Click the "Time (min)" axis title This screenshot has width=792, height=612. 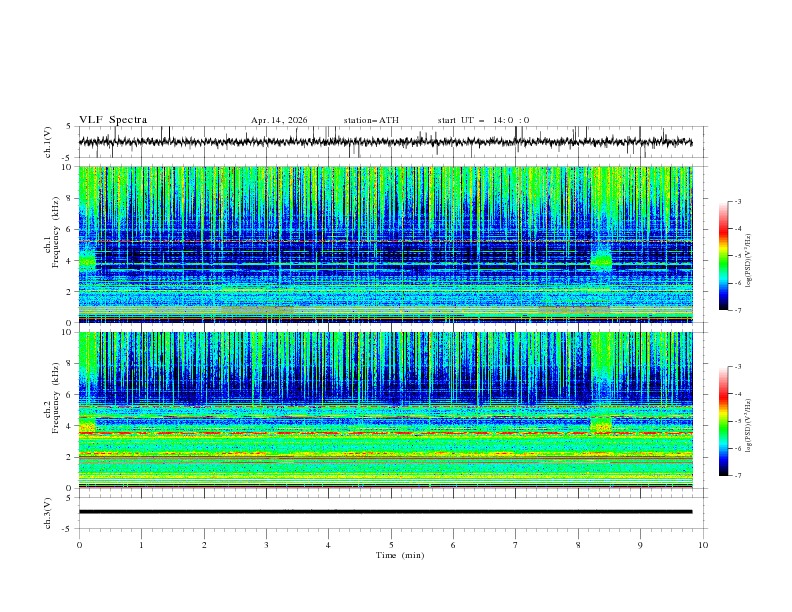click(400, 555)
